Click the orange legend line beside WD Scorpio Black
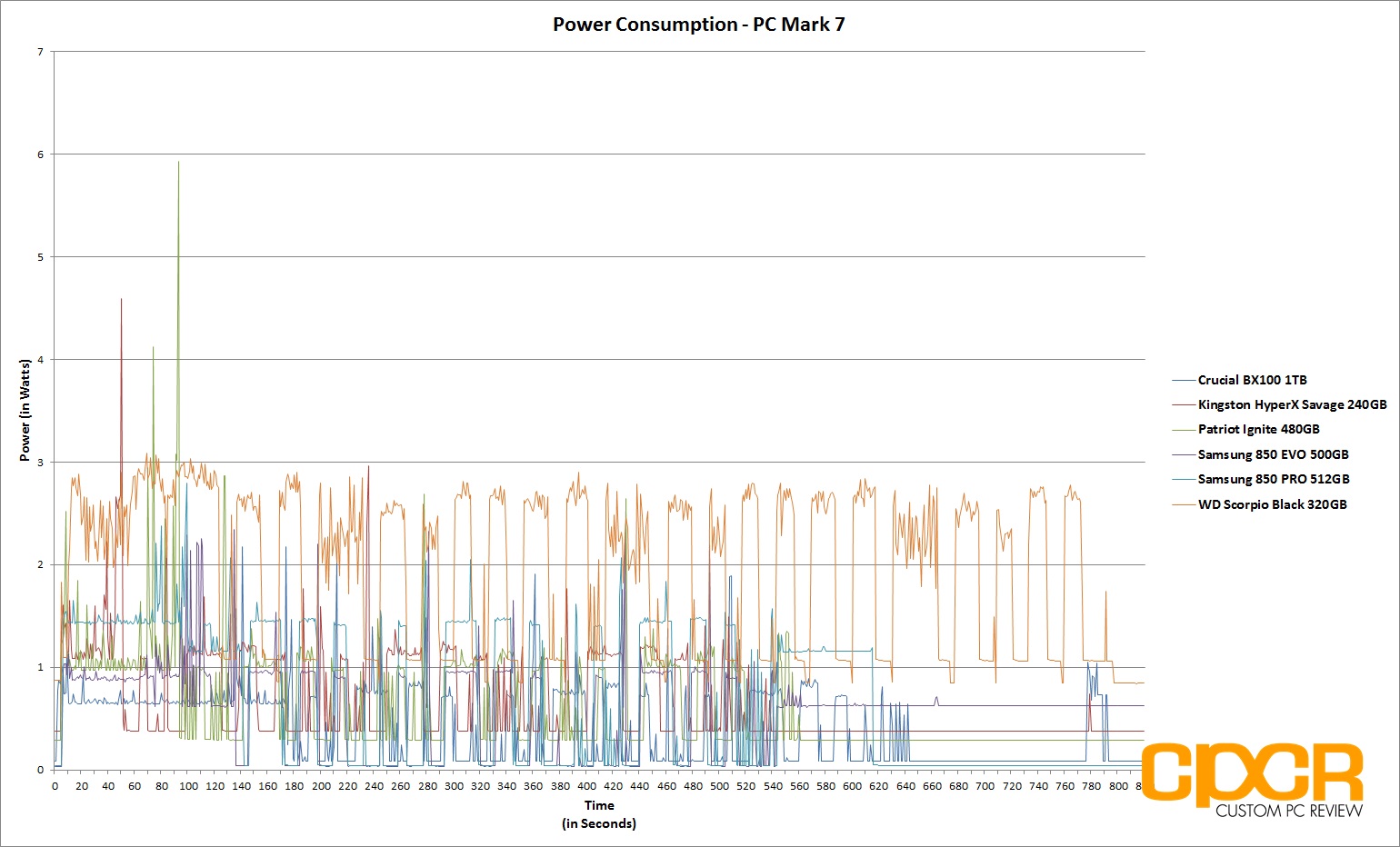1400x847 pixels. click(1184, 504)
